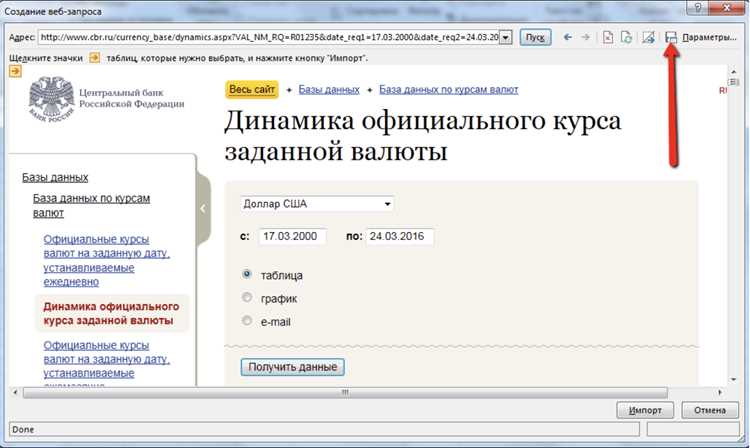750x448 pixels.
Task: Click the page heading Динамика официального курса
Action: point(423,136)
